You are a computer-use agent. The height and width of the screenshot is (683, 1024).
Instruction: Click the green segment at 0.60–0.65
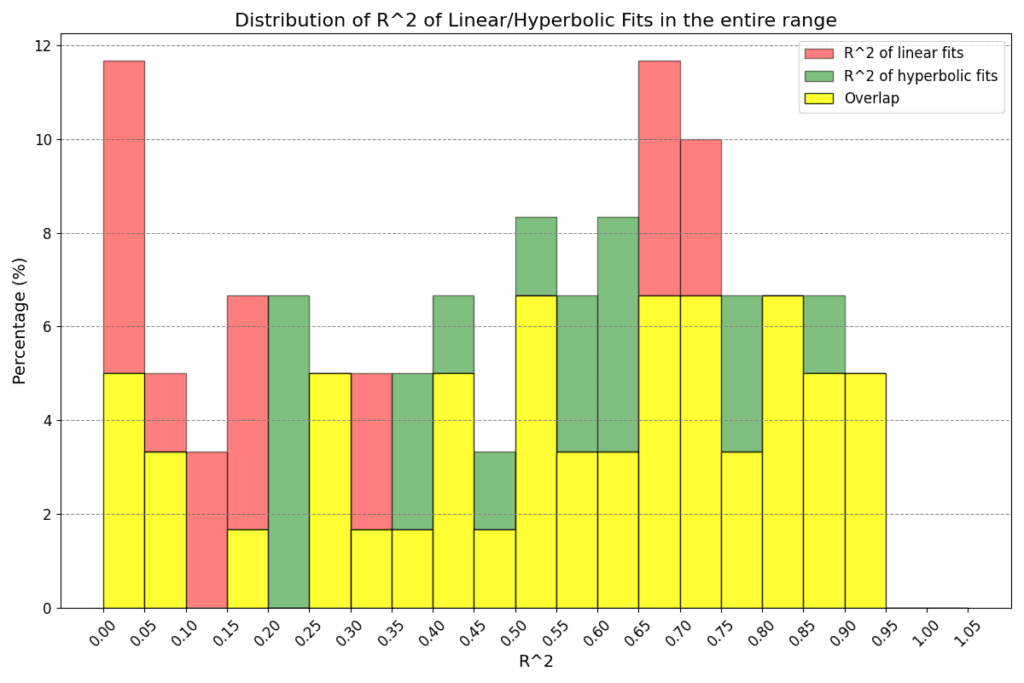point(618,334)
